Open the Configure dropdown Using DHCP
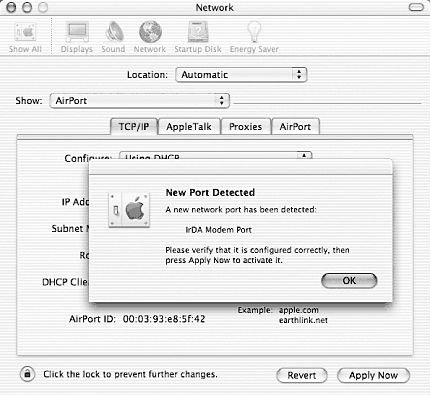Image resolution: width=431 pixels, height=395 pixels. [x=215, y=155]
